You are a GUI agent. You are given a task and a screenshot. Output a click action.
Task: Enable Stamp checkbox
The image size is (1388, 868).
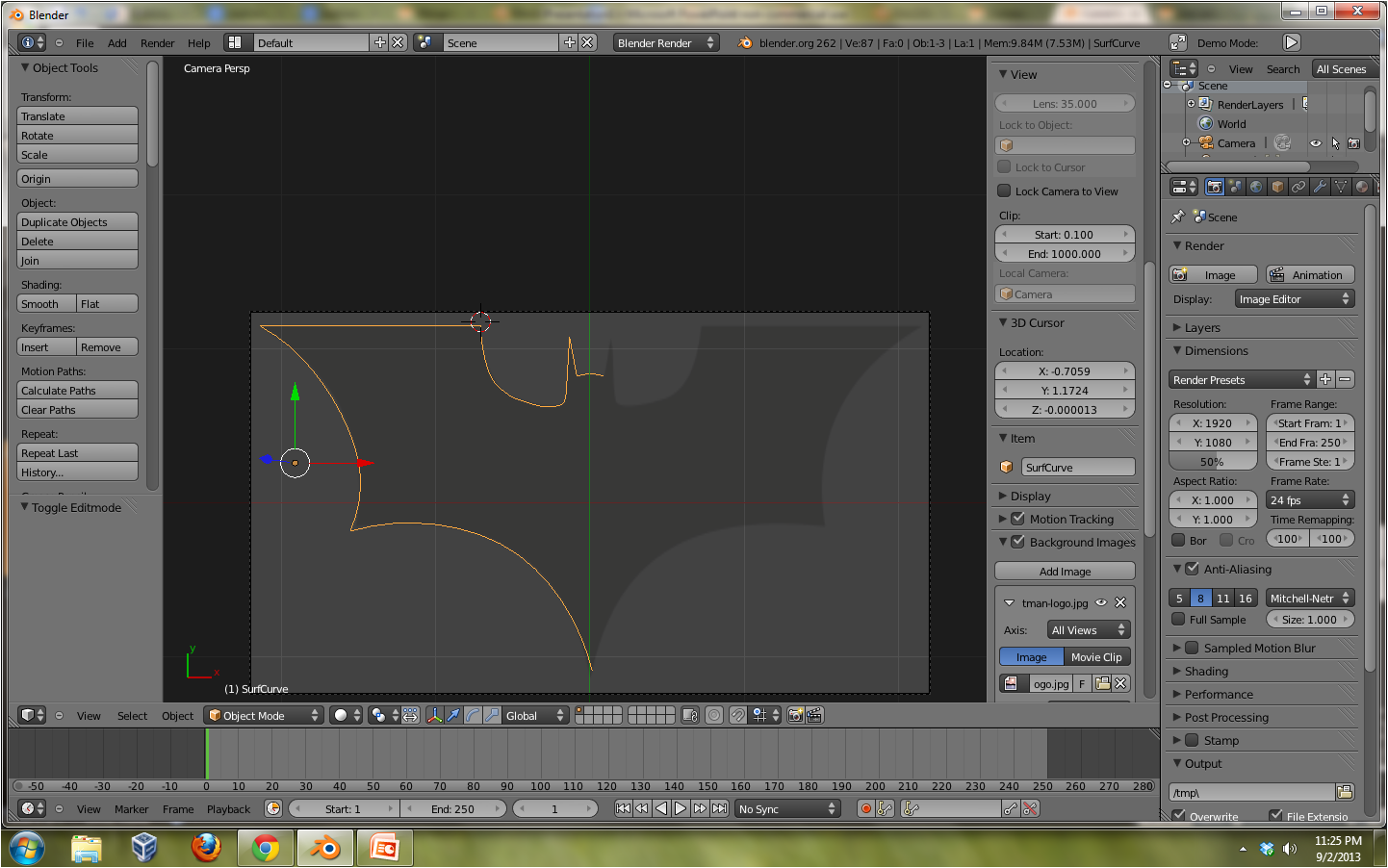1192,740
